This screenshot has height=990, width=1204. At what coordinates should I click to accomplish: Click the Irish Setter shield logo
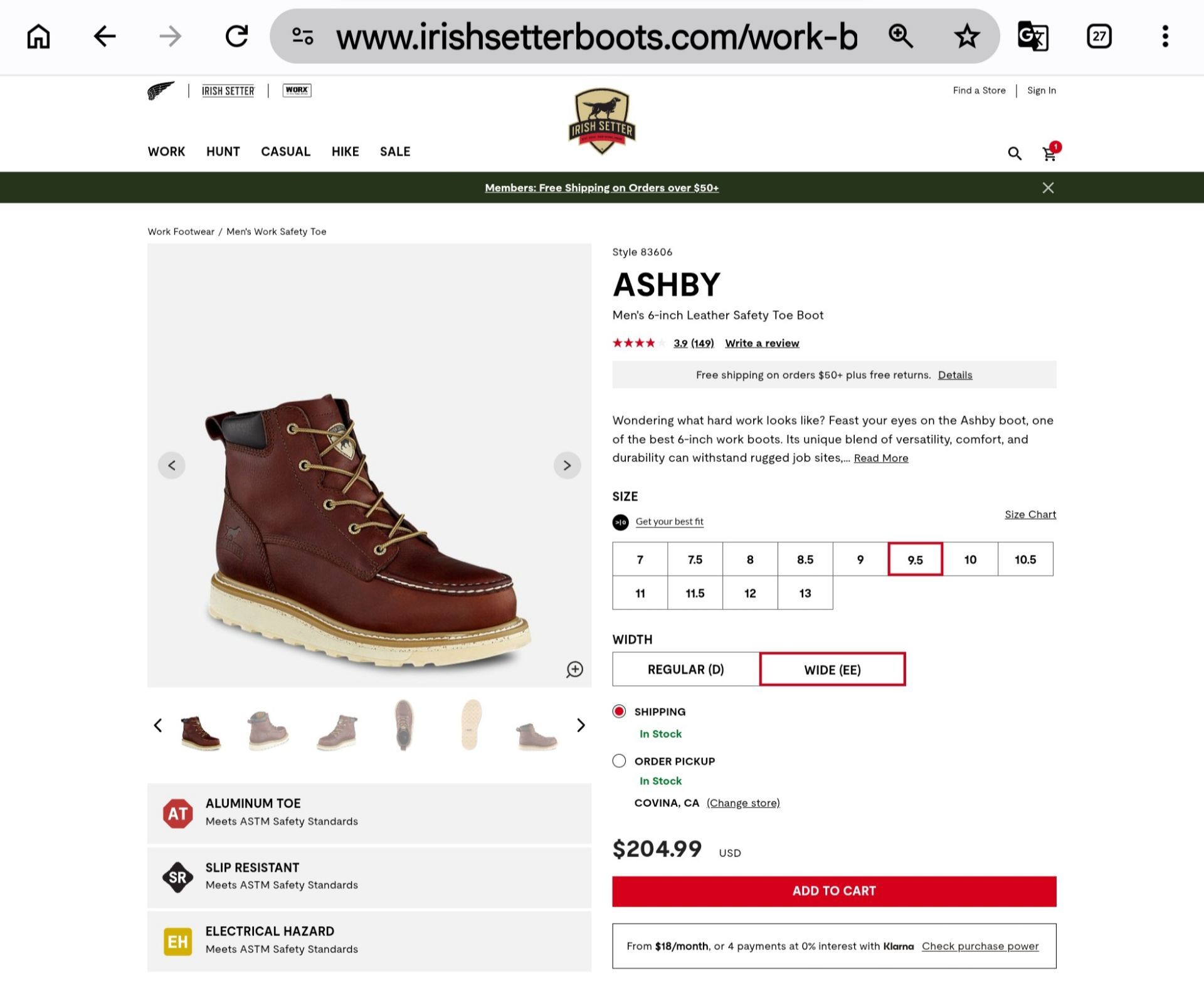(x=602, y=121)
